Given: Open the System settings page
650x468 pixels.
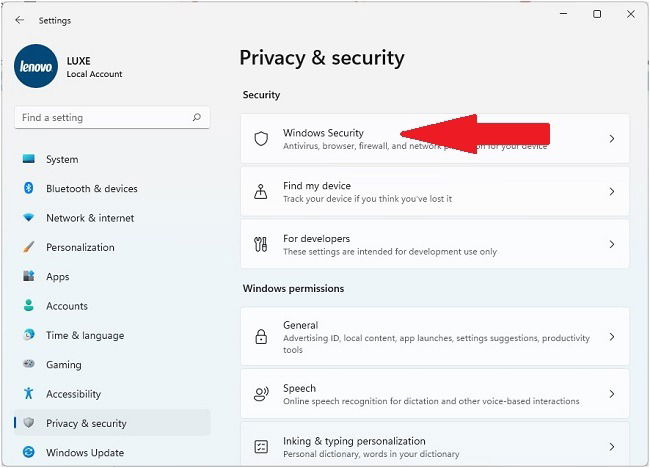Looking at the screenshot, I should coord(62,160).
